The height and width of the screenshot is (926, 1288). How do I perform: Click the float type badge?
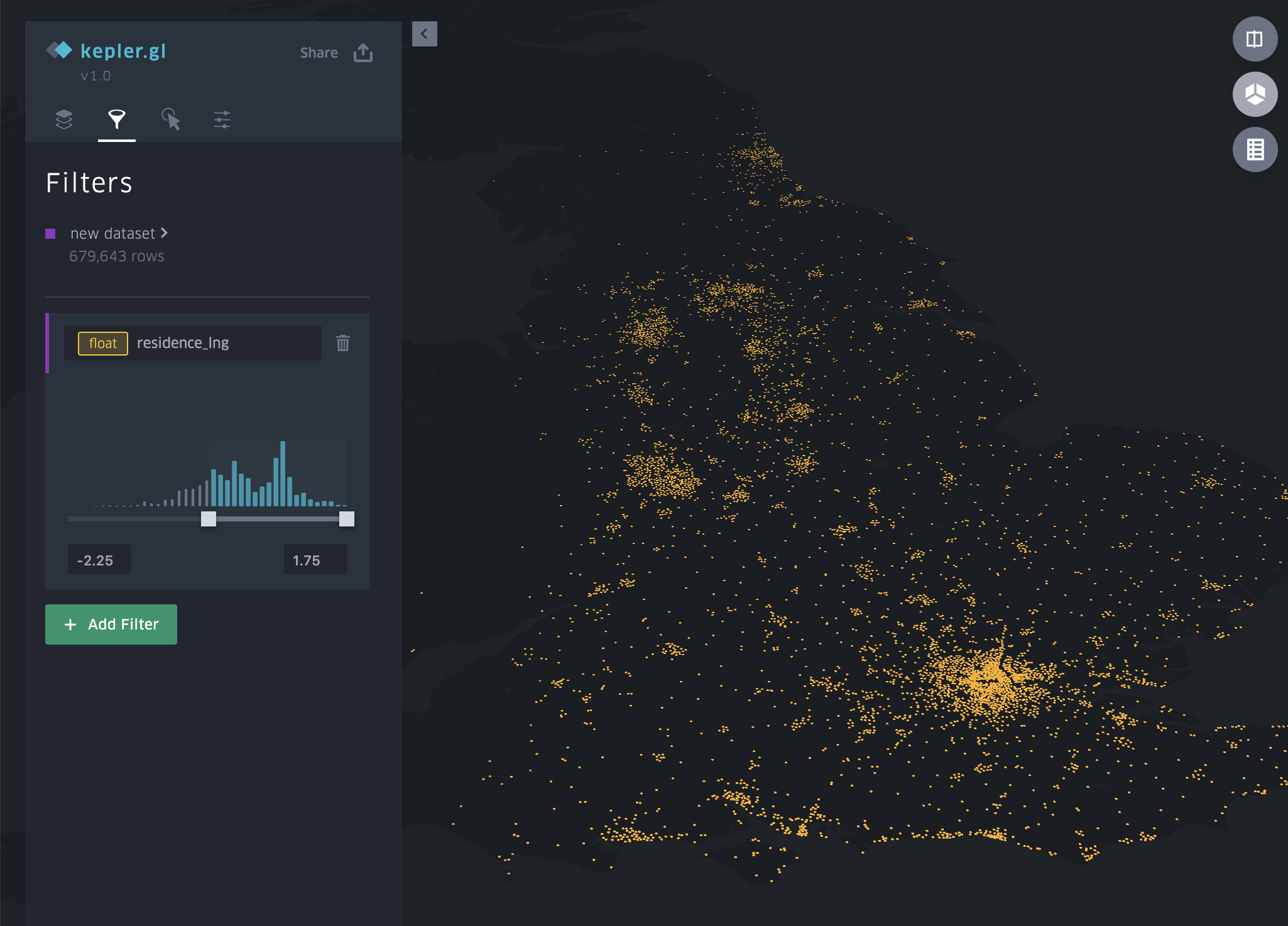(102, 343)
